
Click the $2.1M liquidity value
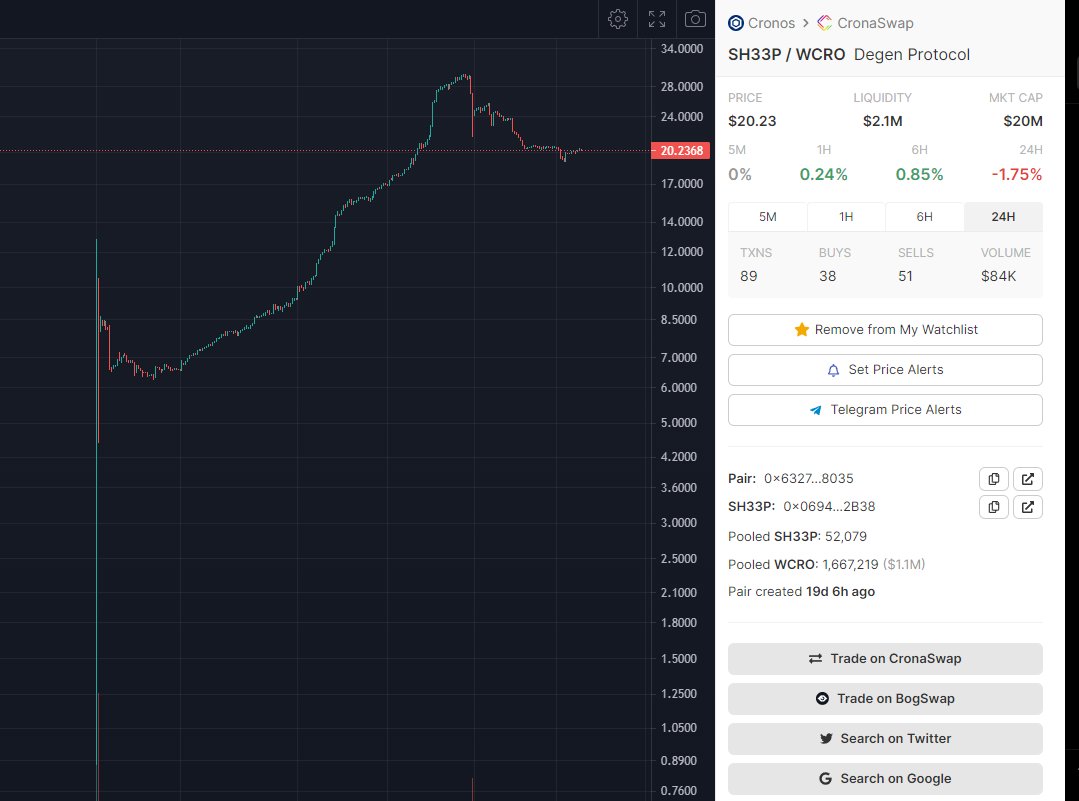tap(882, 121)
